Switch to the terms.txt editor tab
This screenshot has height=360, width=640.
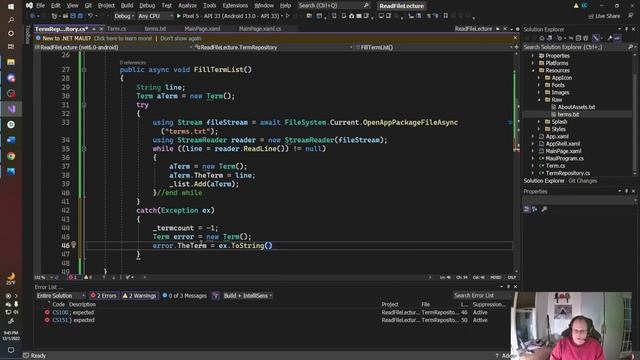pos(155,29)
